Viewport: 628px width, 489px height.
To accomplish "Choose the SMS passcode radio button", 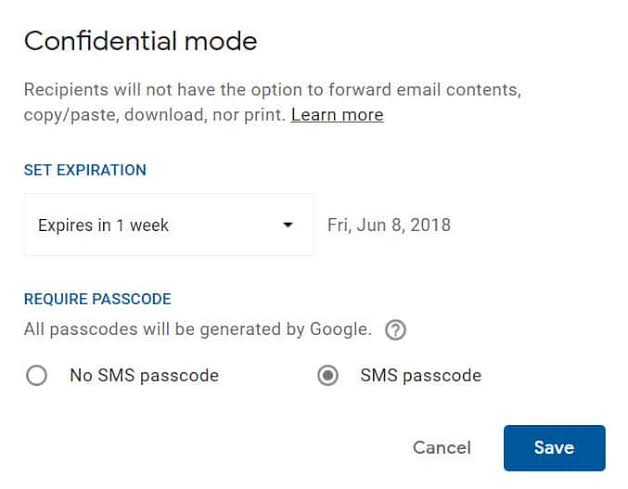I will (327, 376).
